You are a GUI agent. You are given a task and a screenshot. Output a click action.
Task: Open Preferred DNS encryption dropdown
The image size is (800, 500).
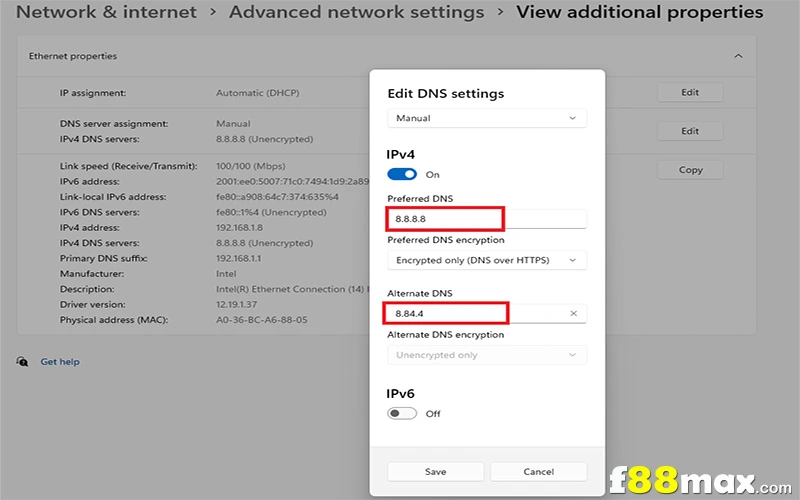click(487, 260)
